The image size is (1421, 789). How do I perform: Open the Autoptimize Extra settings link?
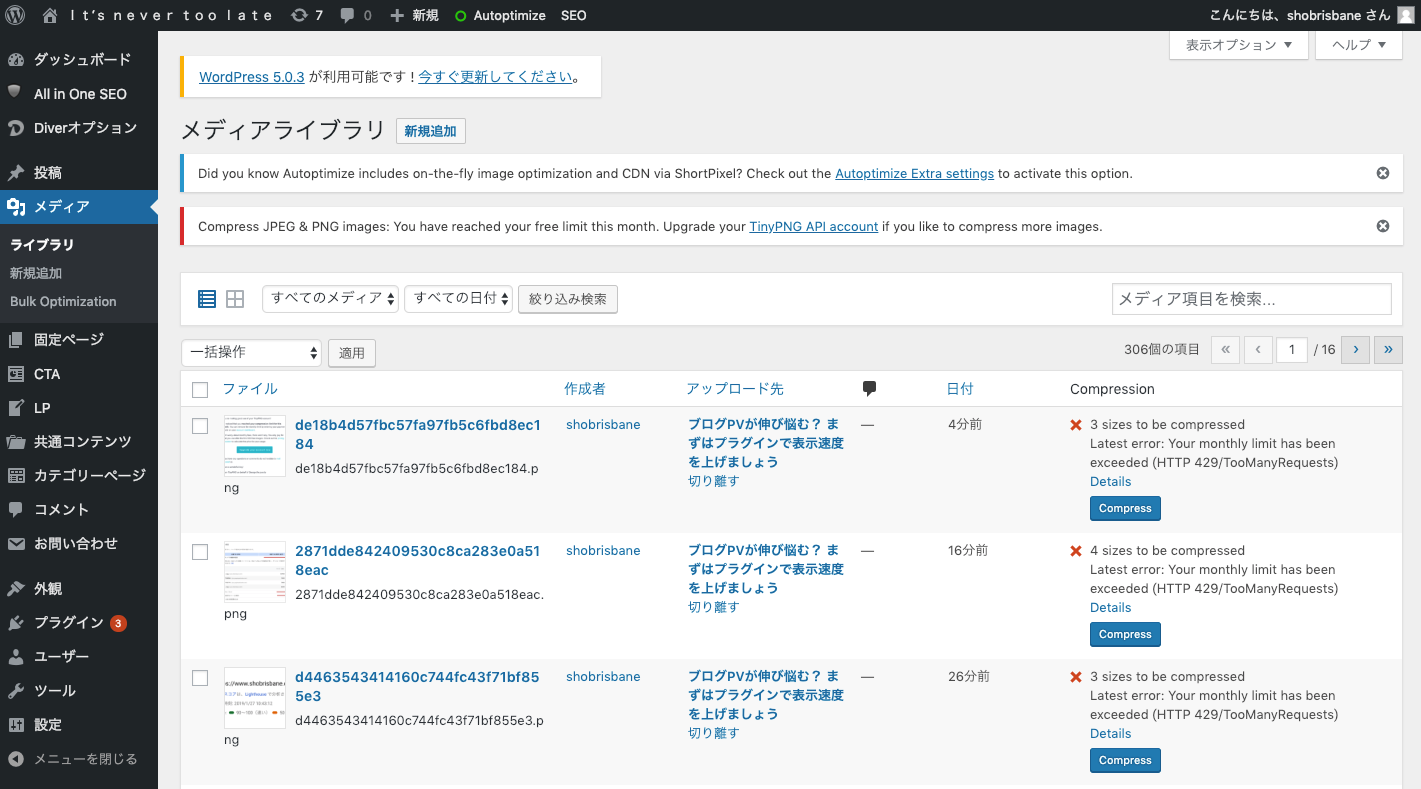[x=915, y=173]
